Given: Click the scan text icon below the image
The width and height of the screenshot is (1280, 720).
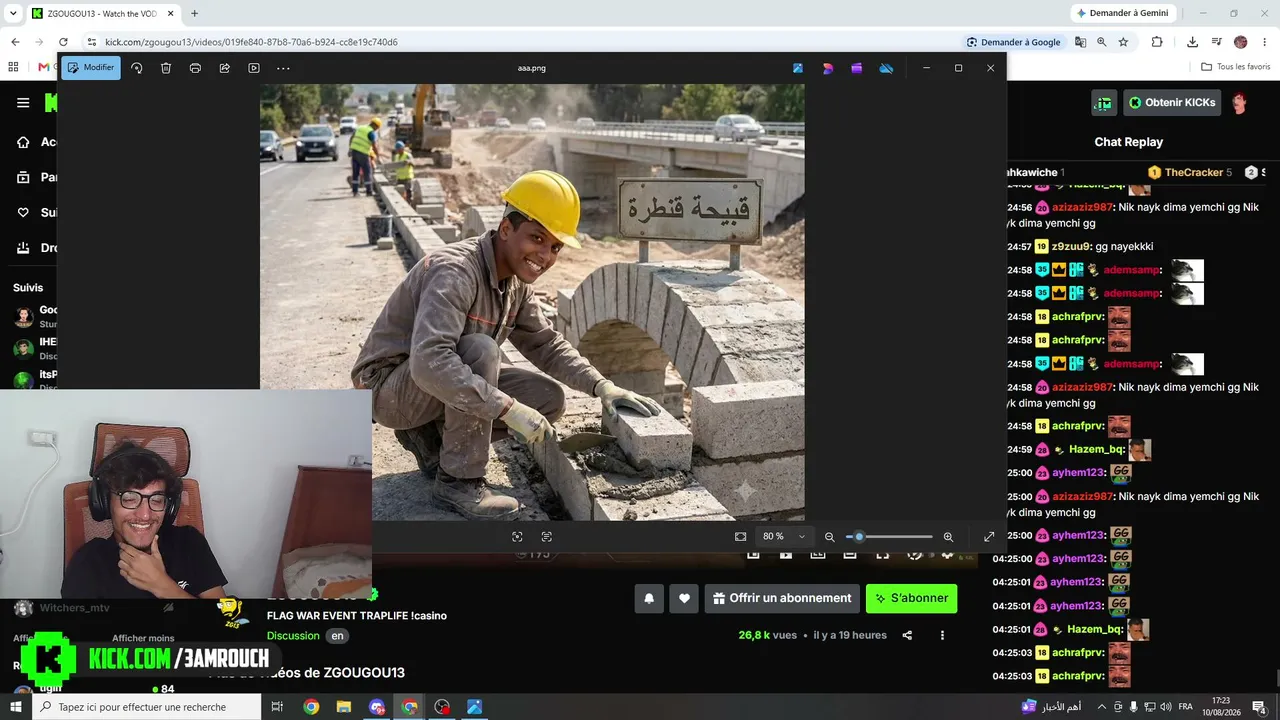Looking at the screenshot, I should click(546, 537).
